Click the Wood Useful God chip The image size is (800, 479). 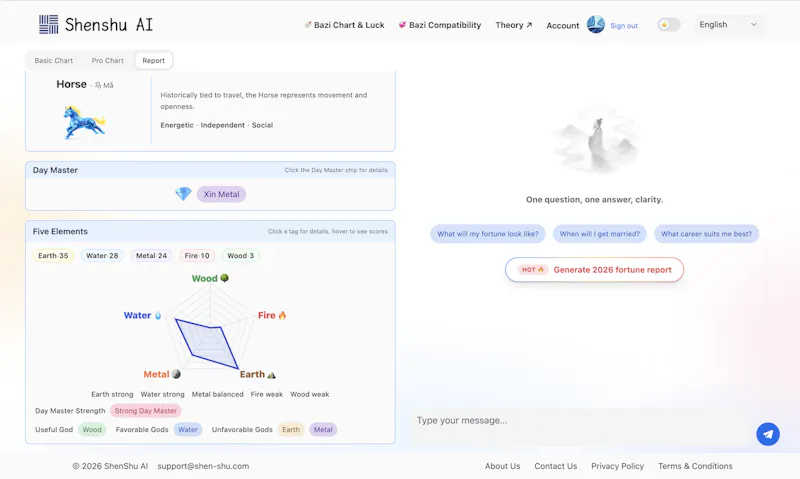[92, 430]
